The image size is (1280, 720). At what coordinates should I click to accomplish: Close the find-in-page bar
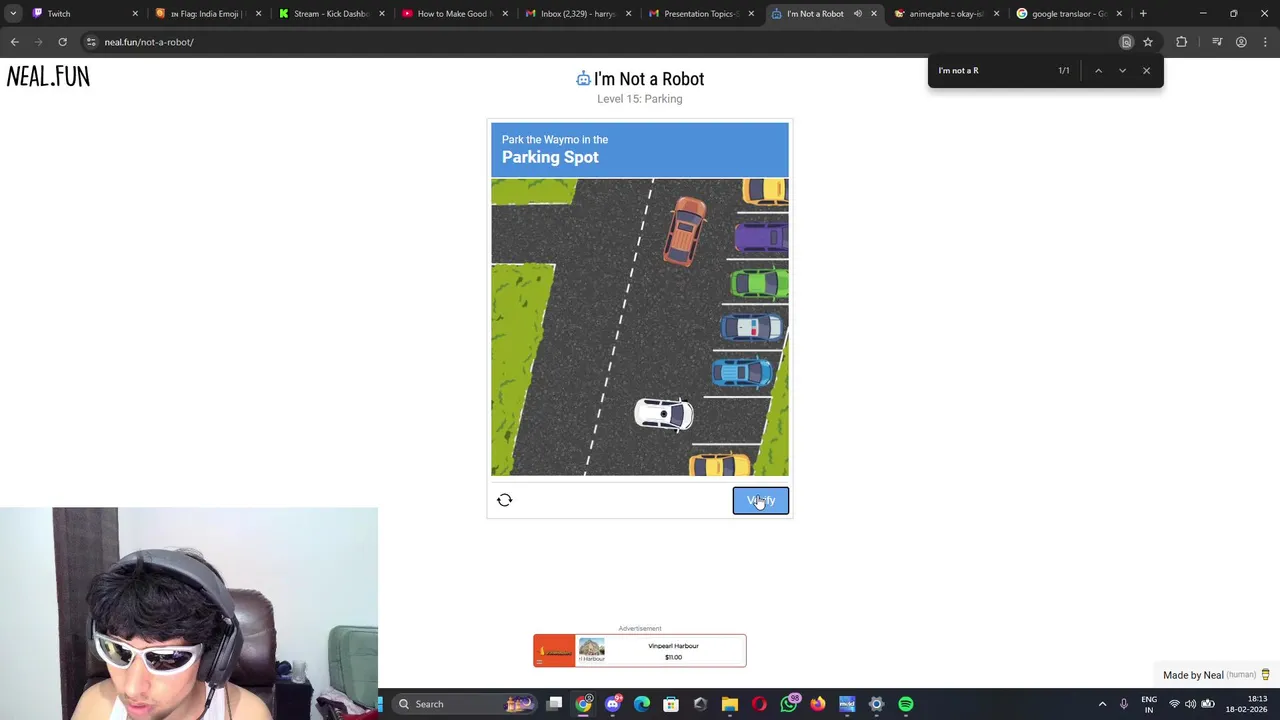[x=1146, y=71]
